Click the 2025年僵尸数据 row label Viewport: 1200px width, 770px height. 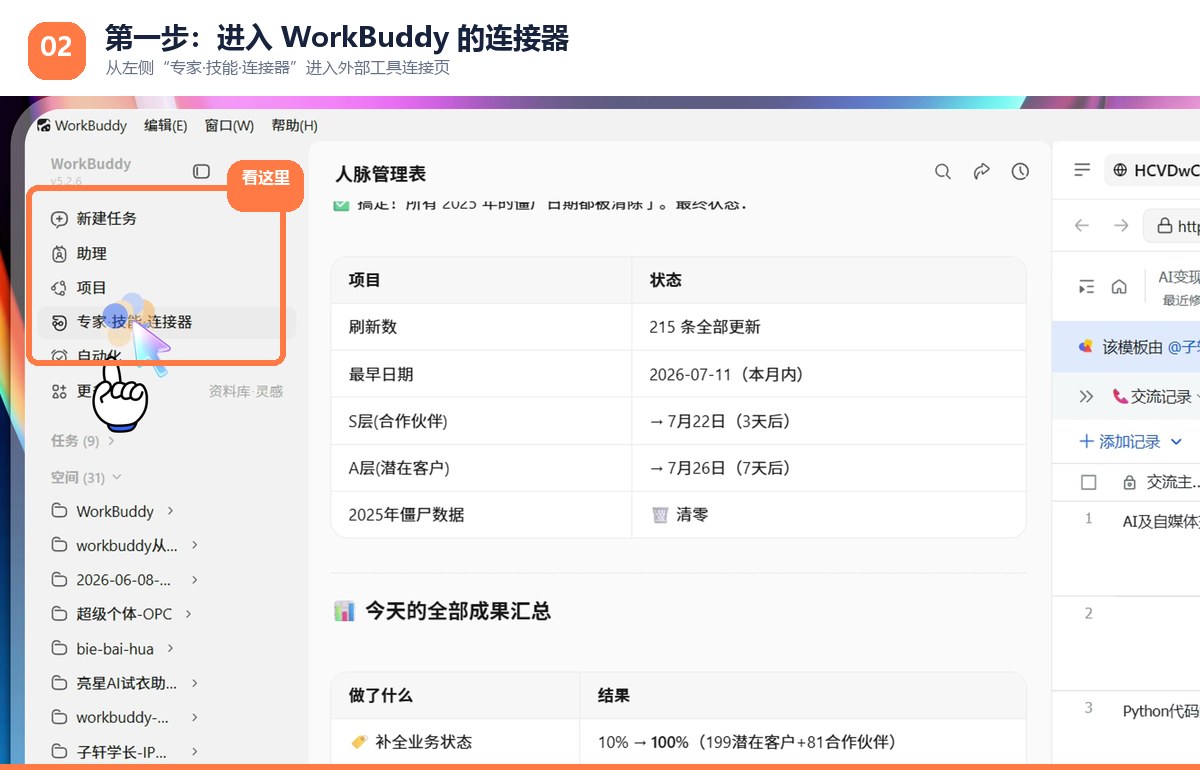point(406,515)
